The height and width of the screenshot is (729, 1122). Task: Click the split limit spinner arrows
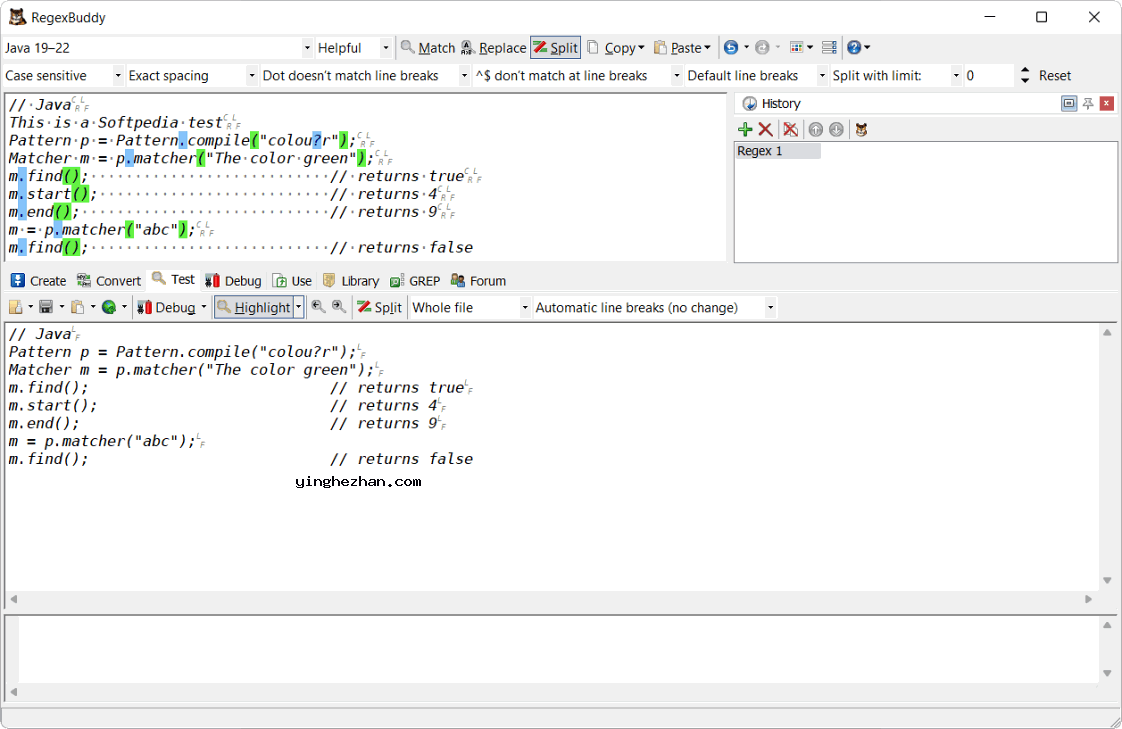[1025, 76]
